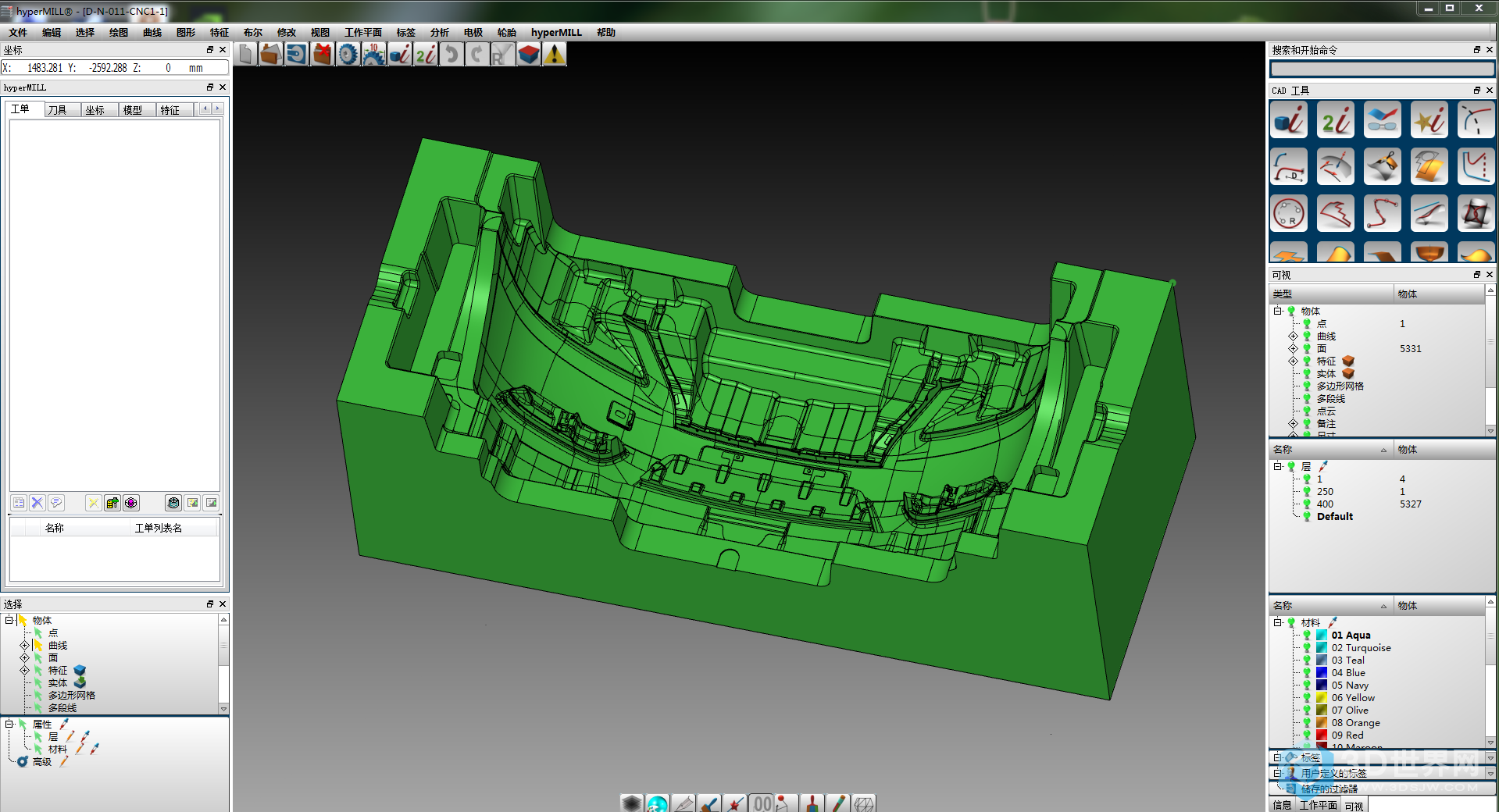This screenshot has height=812, width=1499.
Task: Click the star info icon in CAD tools
Action: point(1429,120)
